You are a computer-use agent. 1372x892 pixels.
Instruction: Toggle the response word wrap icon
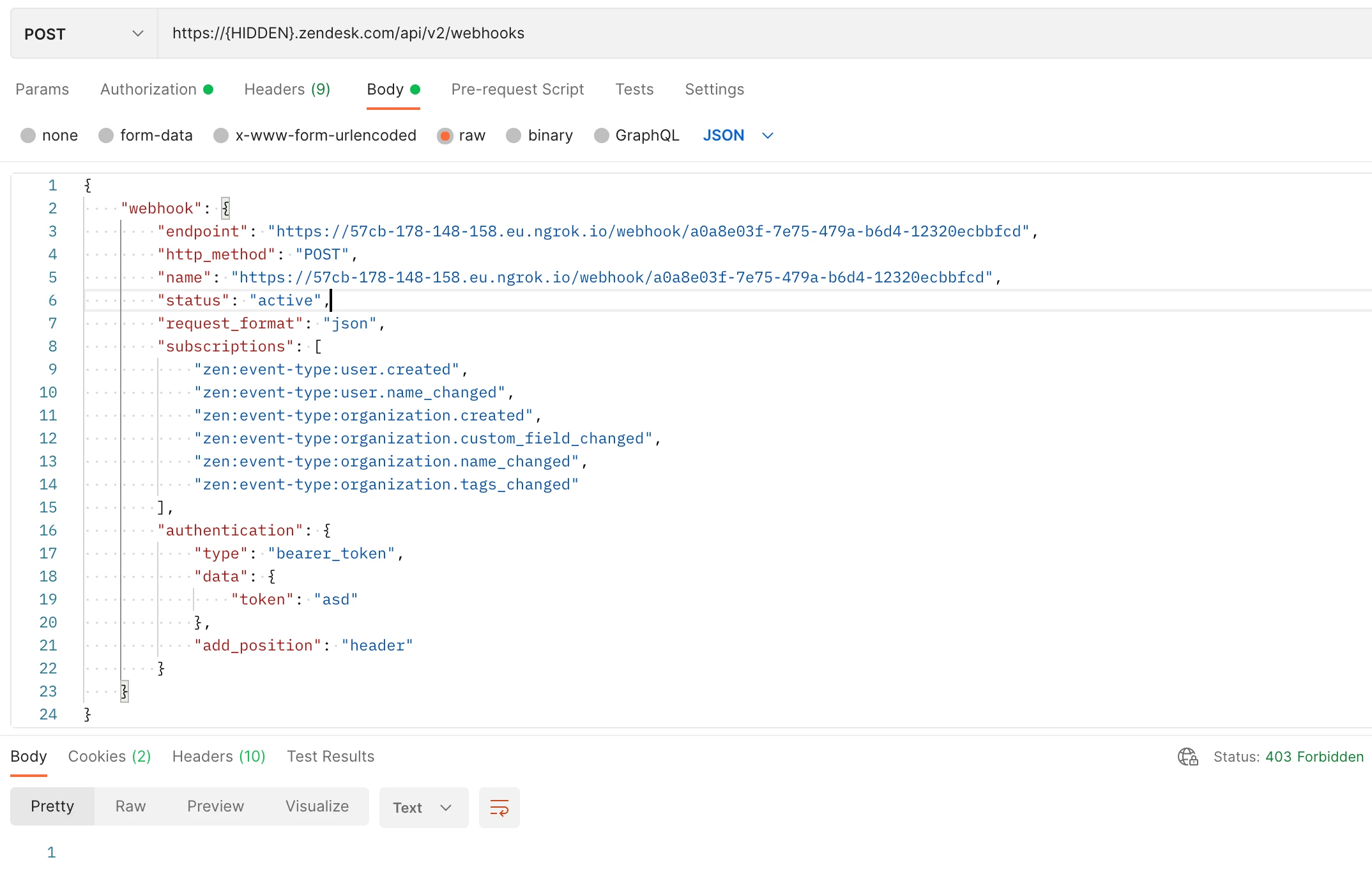coord(499,808)
